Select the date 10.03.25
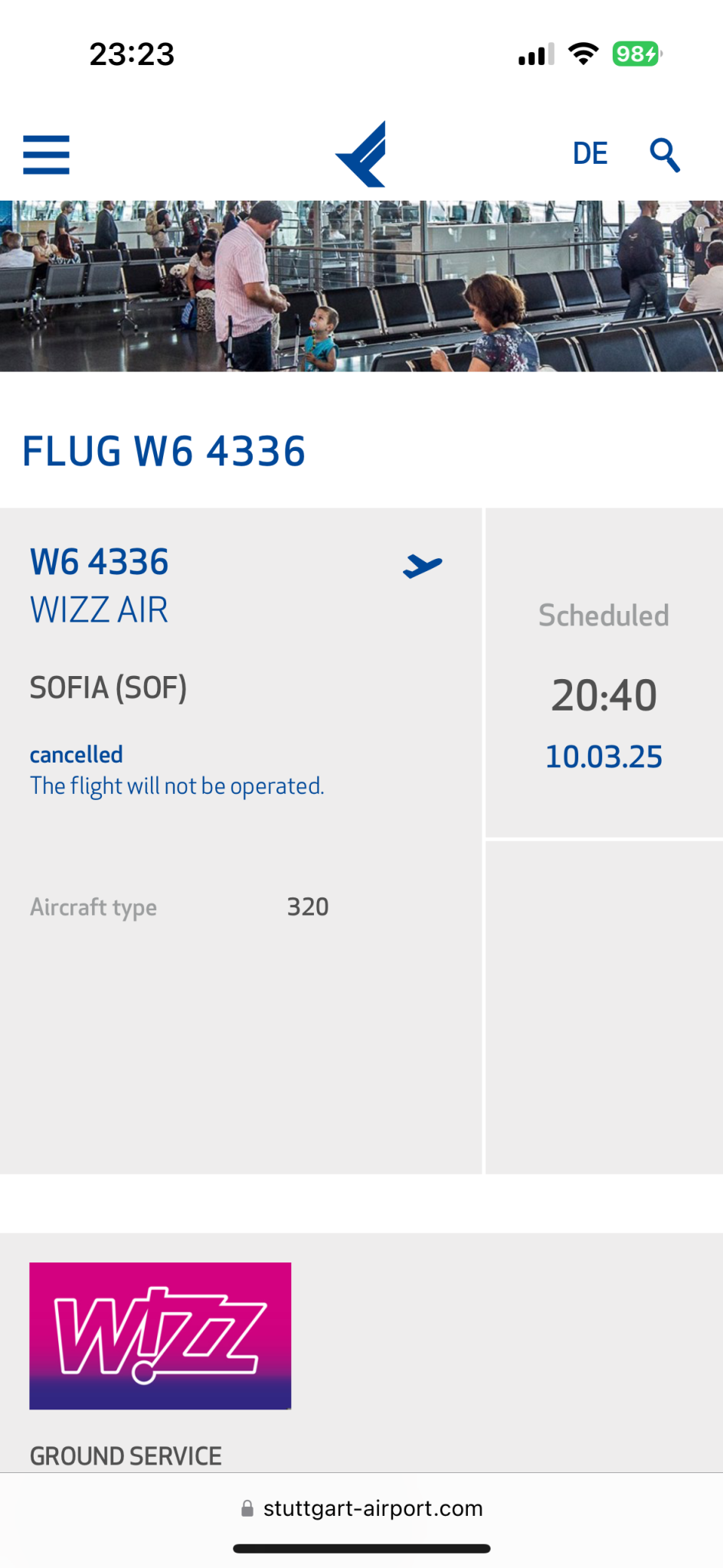 click(x=604, y=756)
